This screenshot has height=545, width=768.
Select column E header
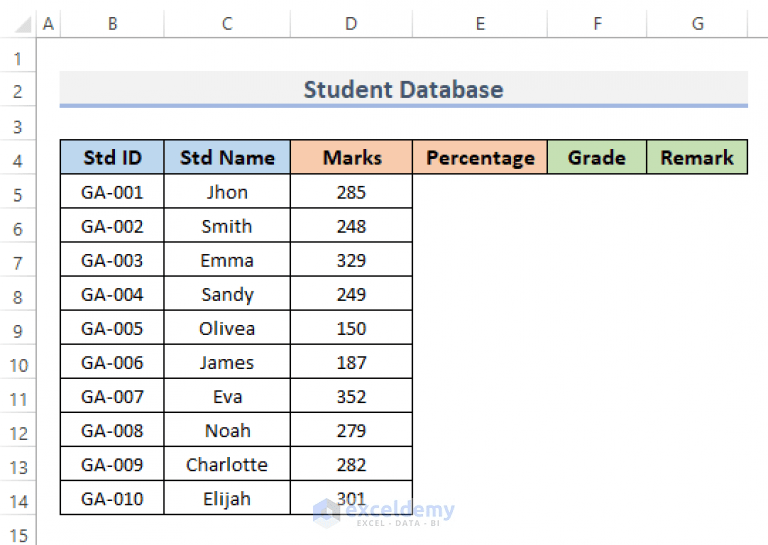pyautogui.click(x=480, y=24)
